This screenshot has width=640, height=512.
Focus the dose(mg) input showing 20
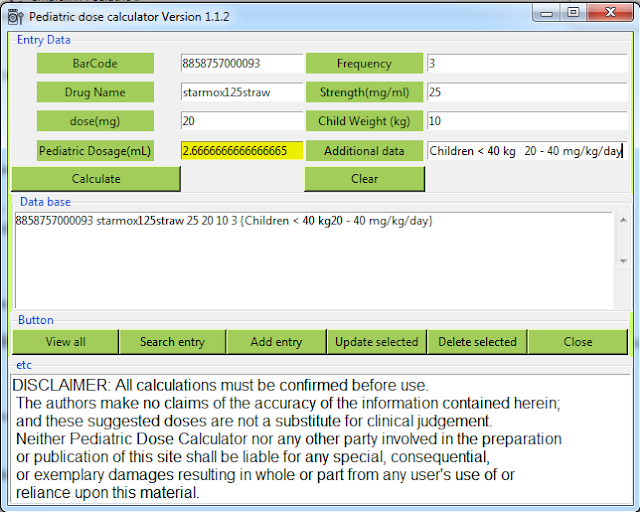pyautogui.click(x=242, y=121)
